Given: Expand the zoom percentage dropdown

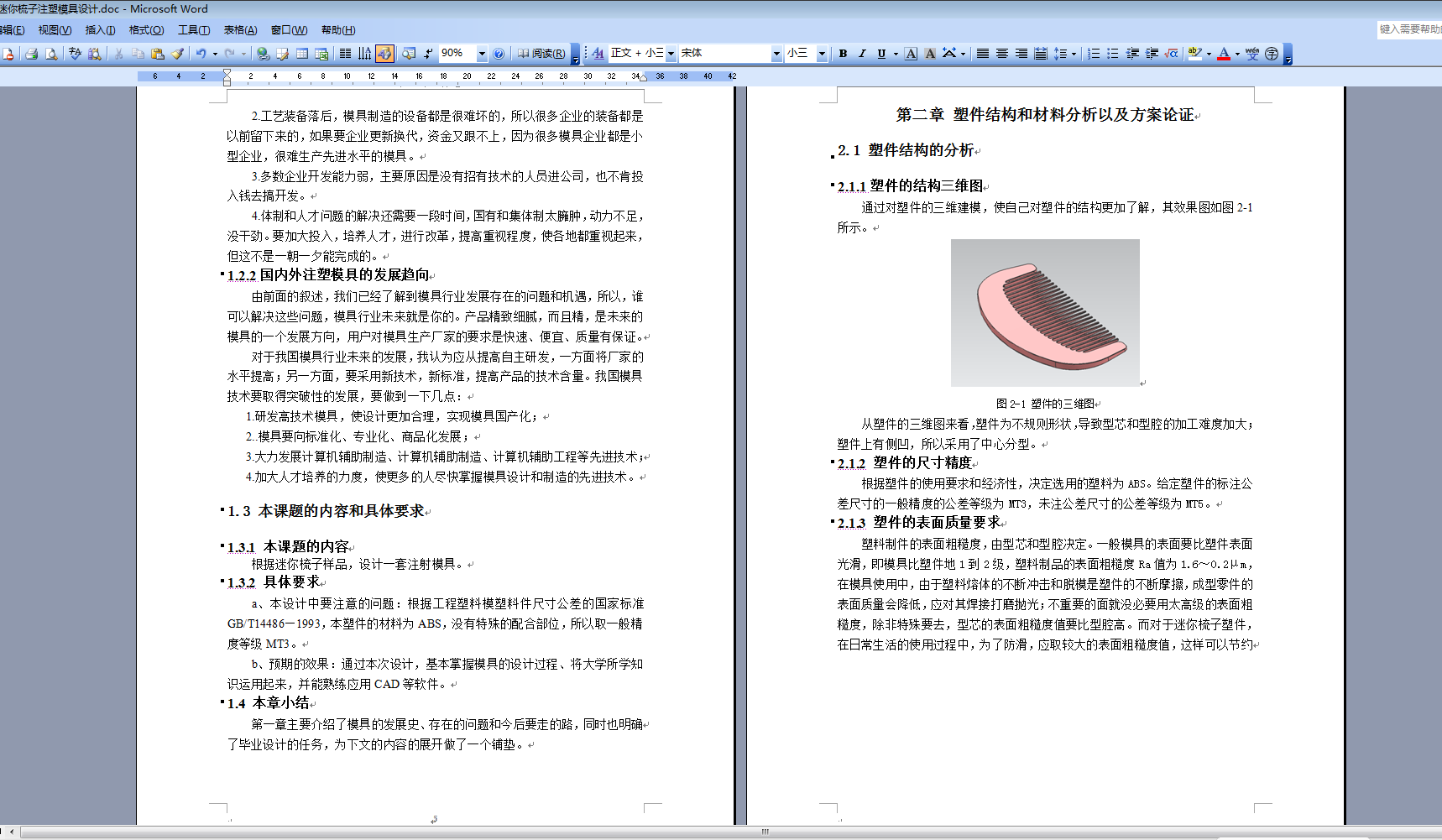Looking at the screenshot, I should (482, 54).
